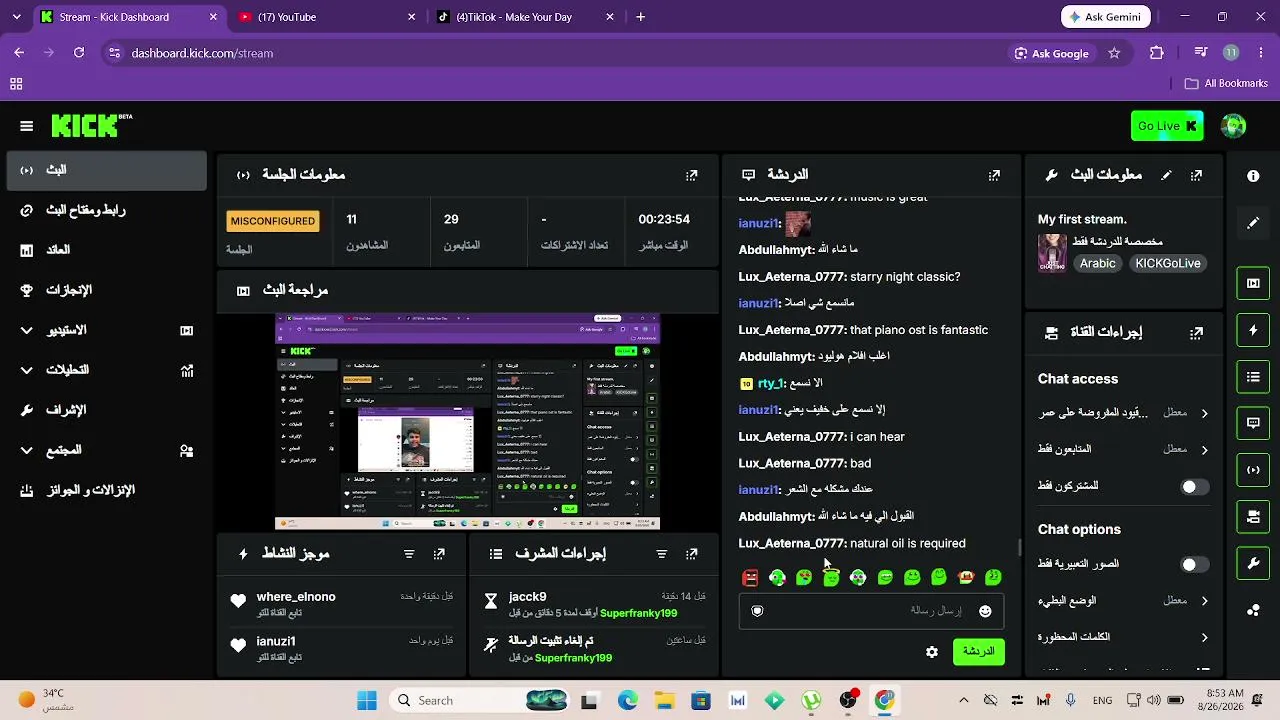This screenshot has height=720, width=1280.
Task: Toggle the channel actions widget icon in the right rail
Action: click(x=1253, y=517)
